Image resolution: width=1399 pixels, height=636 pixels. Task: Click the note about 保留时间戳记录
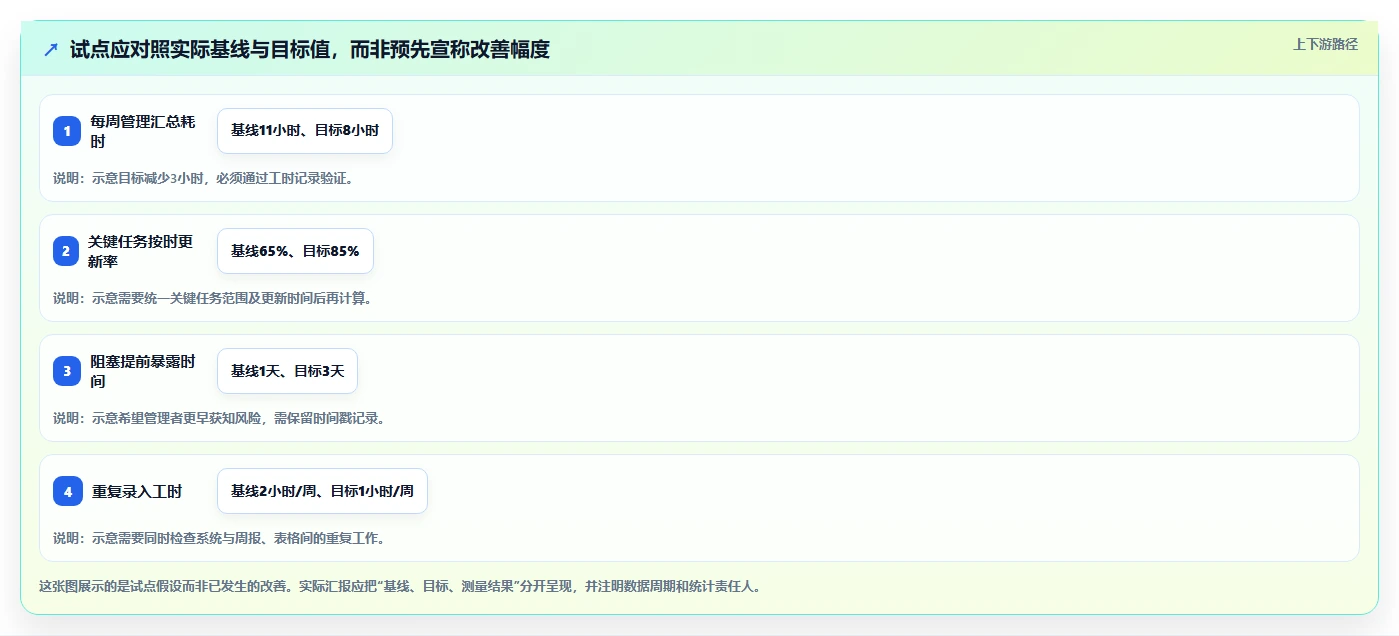219,418
